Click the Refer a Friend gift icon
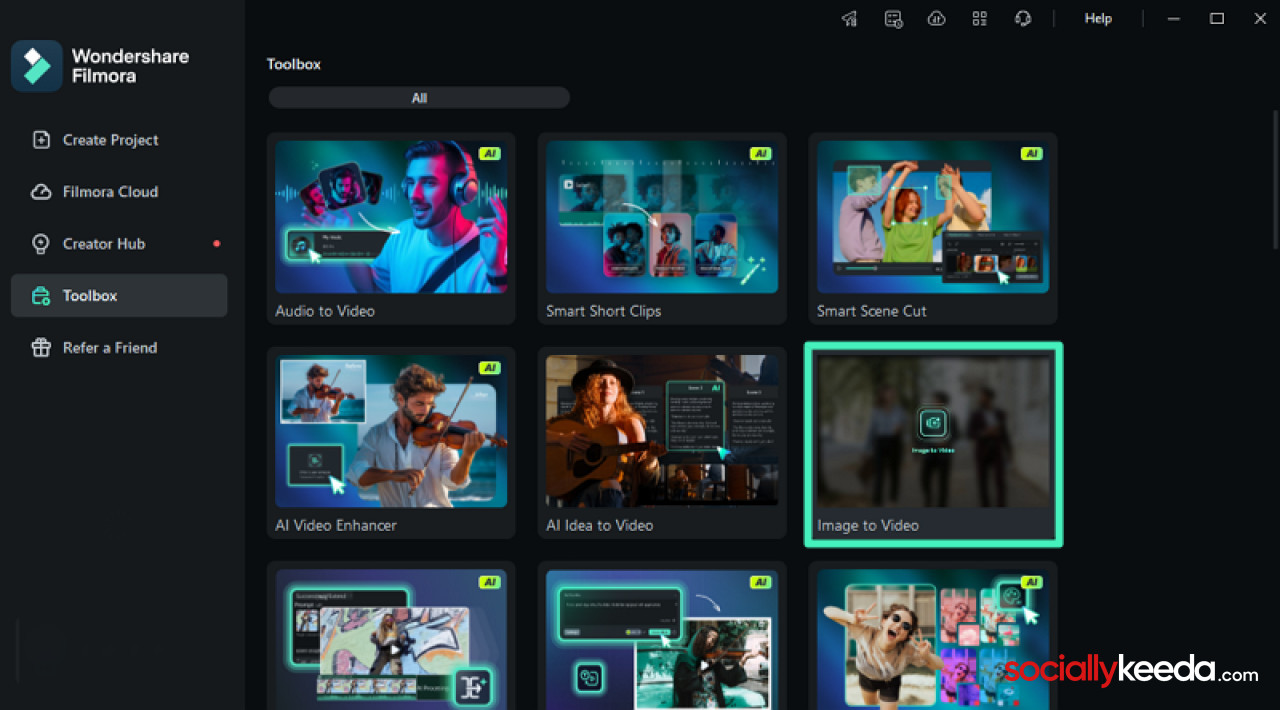1280x710 pixels. 41,348
